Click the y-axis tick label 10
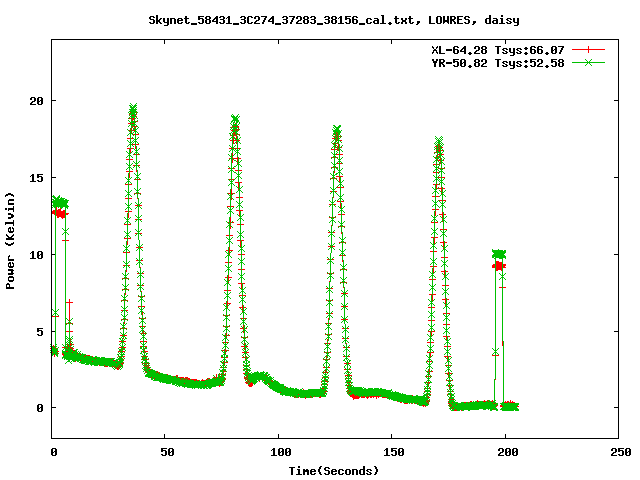 (x=36, y=255)
